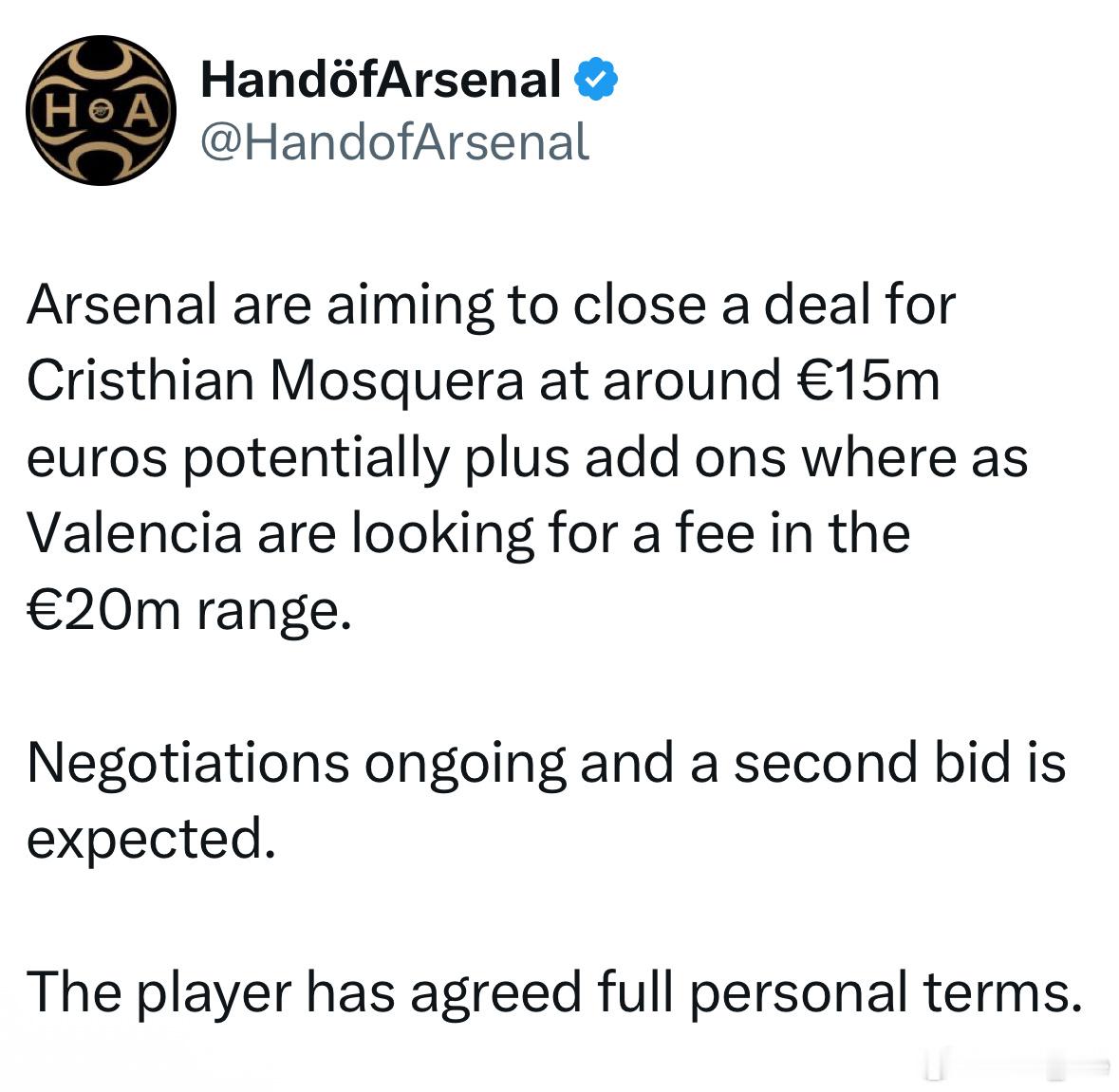Click the word Valencia in the tweet

tap(135, 533)
